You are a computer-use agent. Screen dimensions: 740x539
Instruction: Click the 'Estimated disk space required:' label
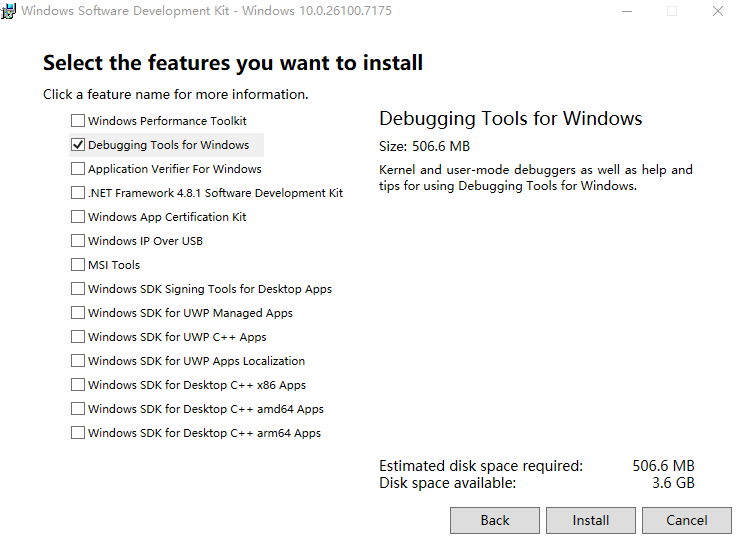(x=481, y=466)
